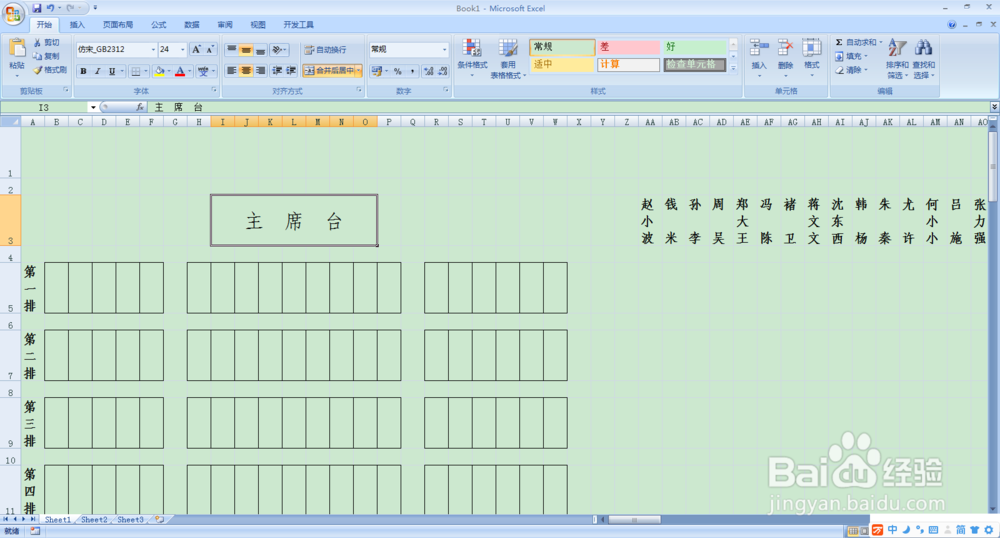Click the Copy (复制) button
The height and width of the screenshot is (538, 1000).
47,56
